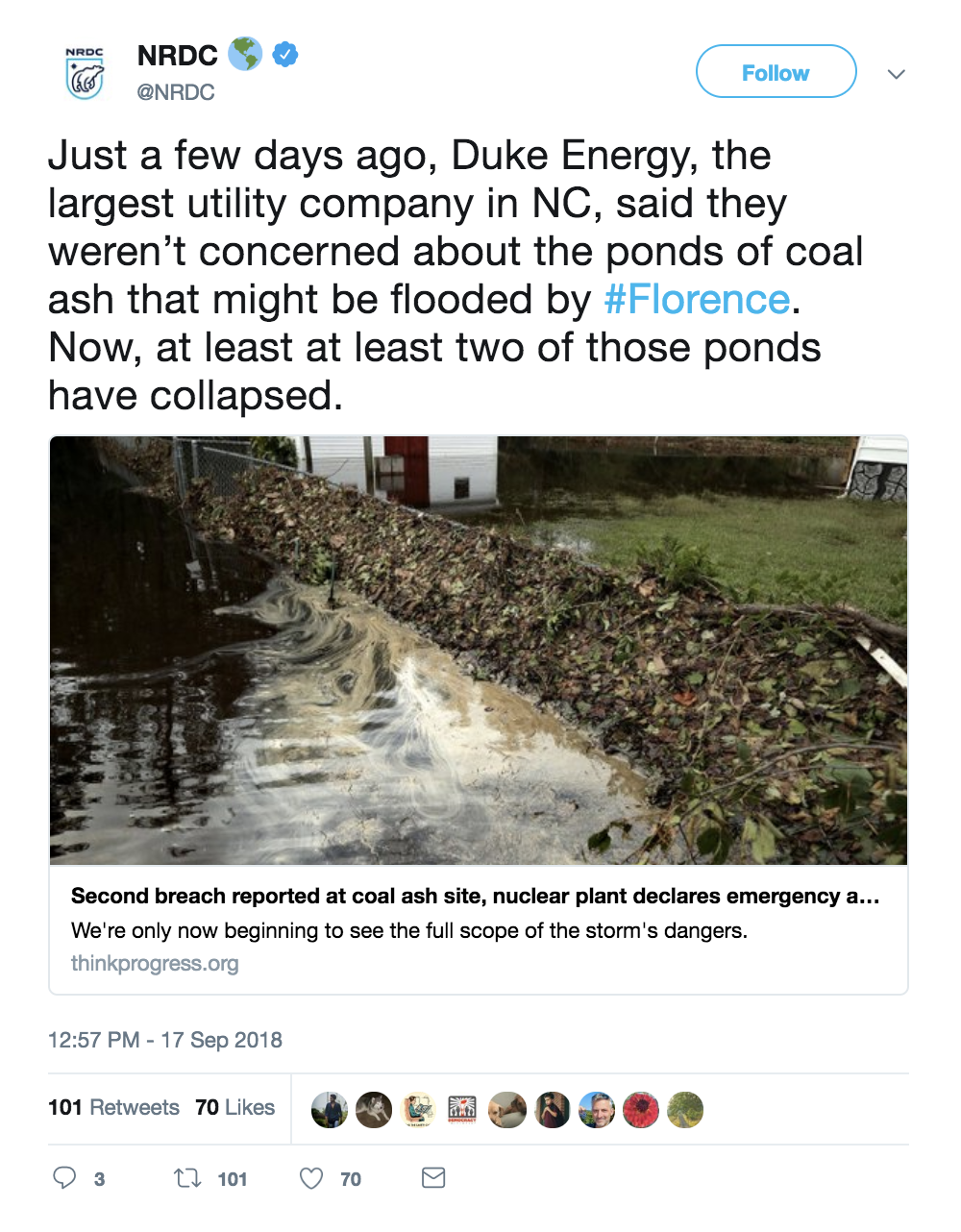View the 70 Likes list

pos(234,1107)
